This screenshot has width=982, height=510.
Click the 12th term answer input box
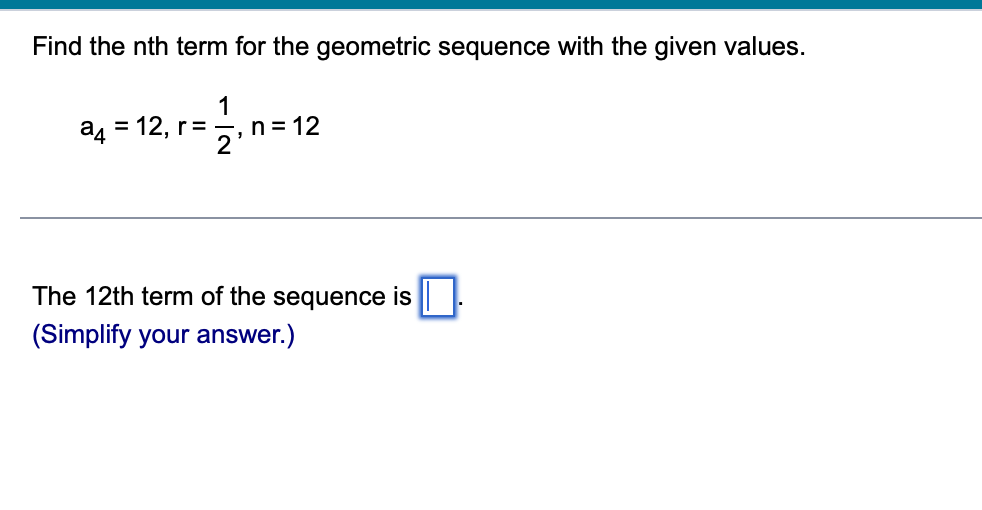pos(438,296)
